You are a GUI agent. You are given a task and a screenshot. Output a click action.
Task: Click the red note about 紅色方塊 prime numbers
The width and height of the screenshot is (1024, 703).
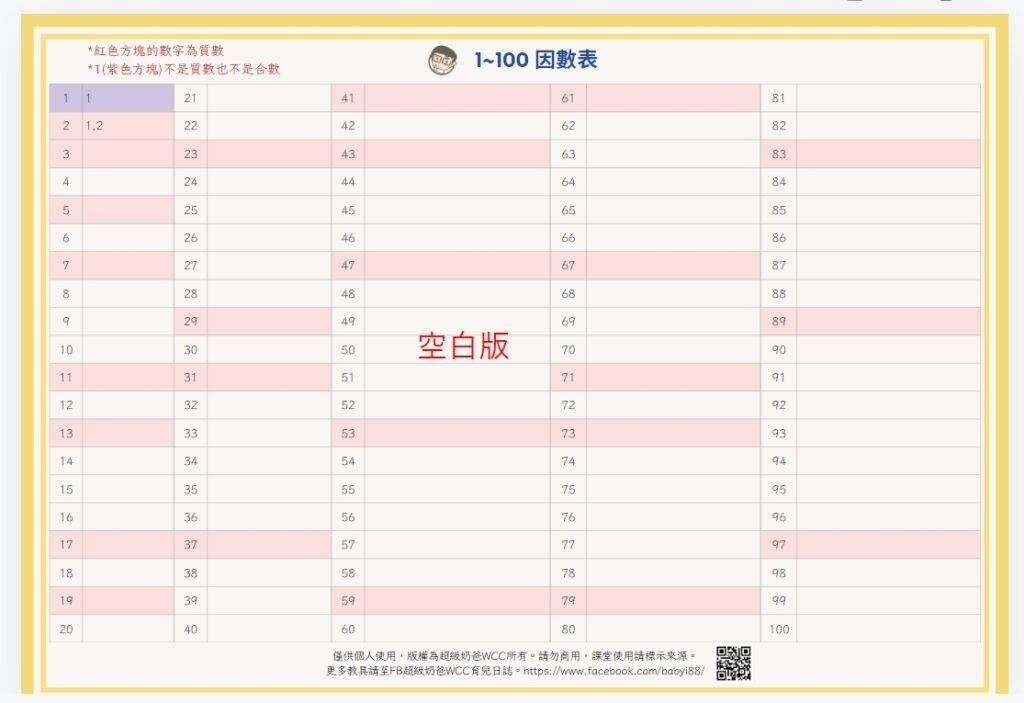(x=155, y=50)
